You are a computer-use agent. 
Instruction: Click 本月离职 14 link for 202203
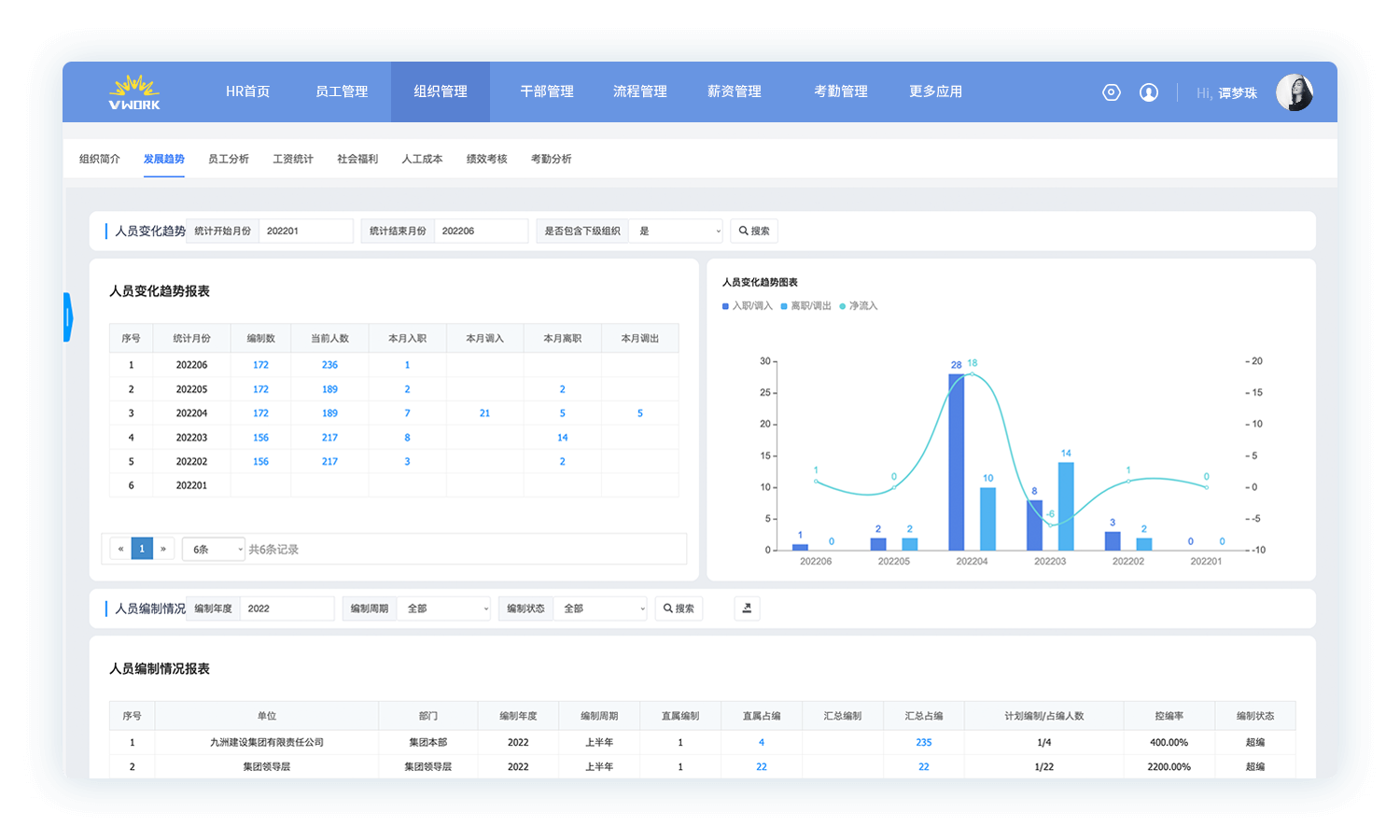click(x=563, y=438)
